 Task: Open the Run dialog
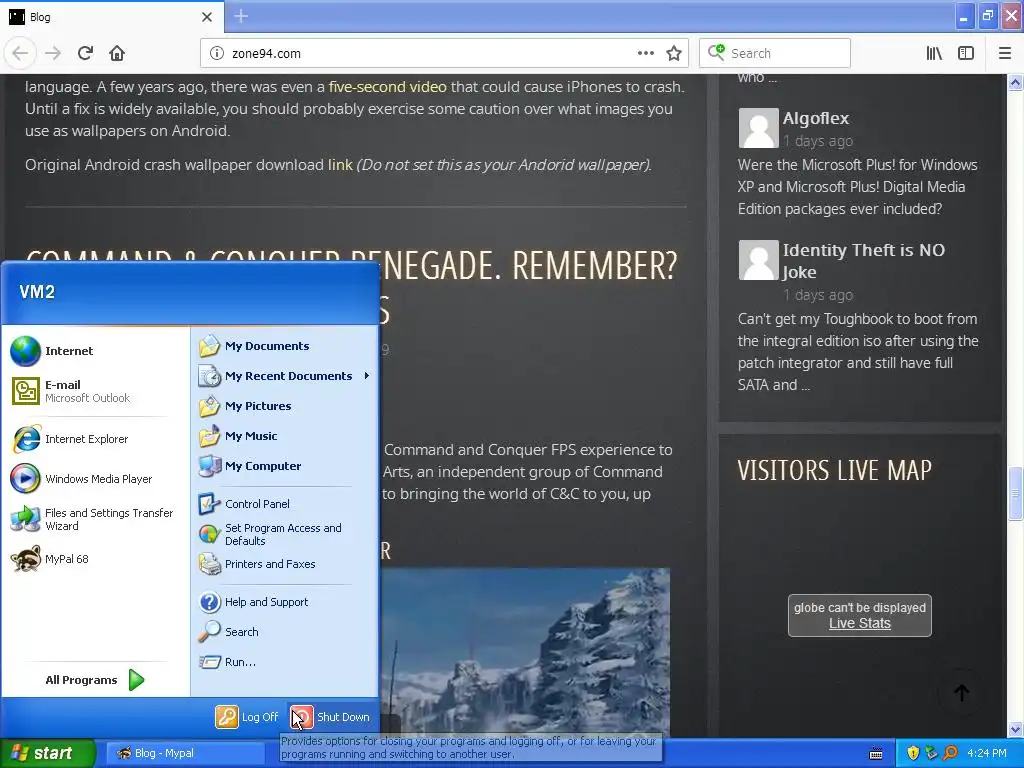tap(285, 662)
